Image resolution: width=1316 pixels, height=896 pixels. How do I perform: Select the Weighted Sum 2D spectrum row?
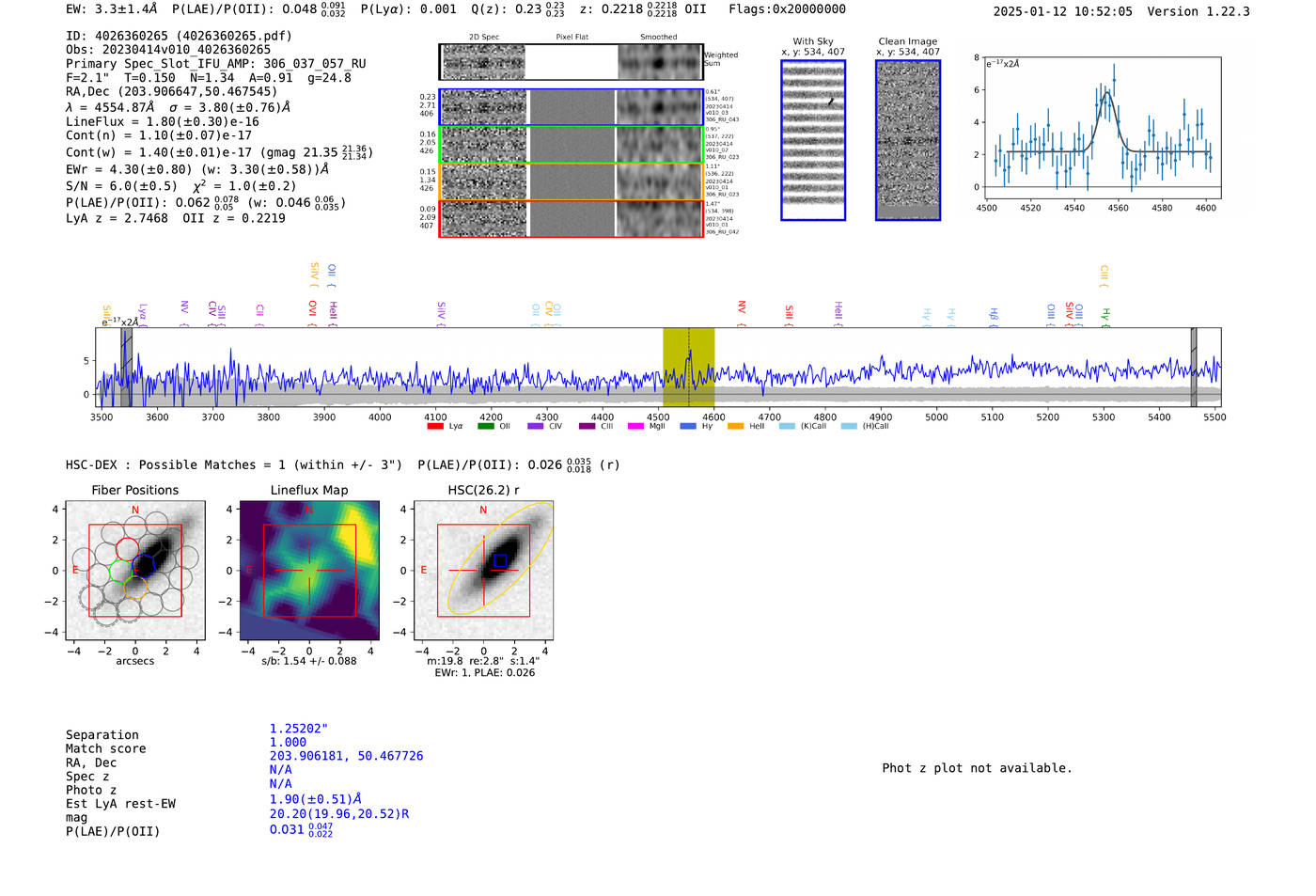point(572,62)
